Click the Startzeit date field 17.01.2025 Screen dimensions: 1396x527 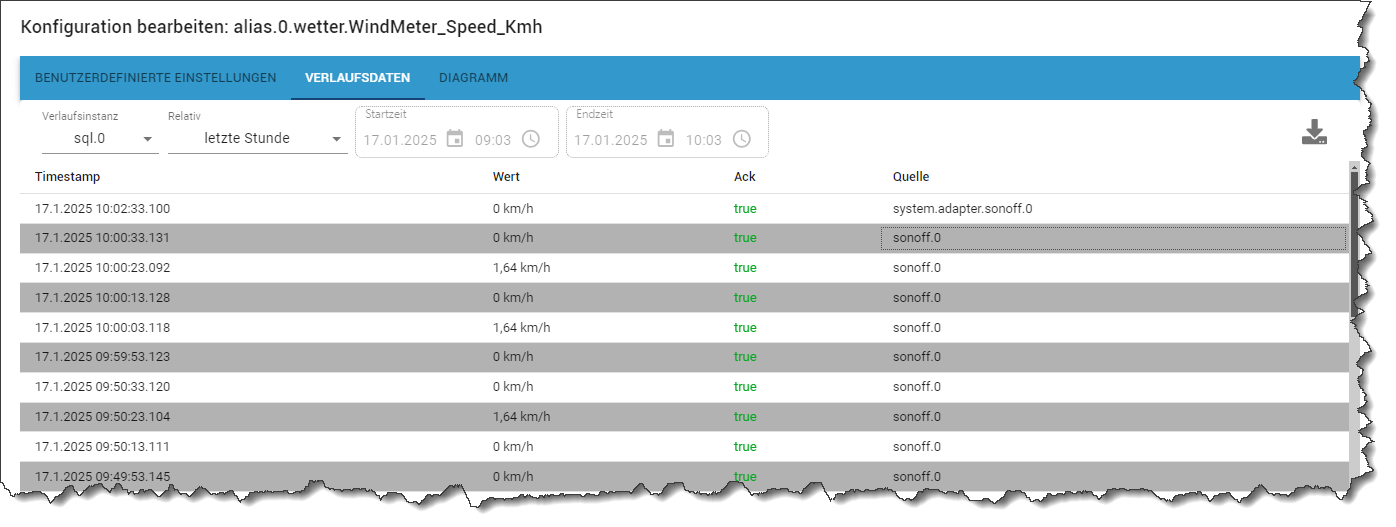pyautogui.click(x=400, y=140)
